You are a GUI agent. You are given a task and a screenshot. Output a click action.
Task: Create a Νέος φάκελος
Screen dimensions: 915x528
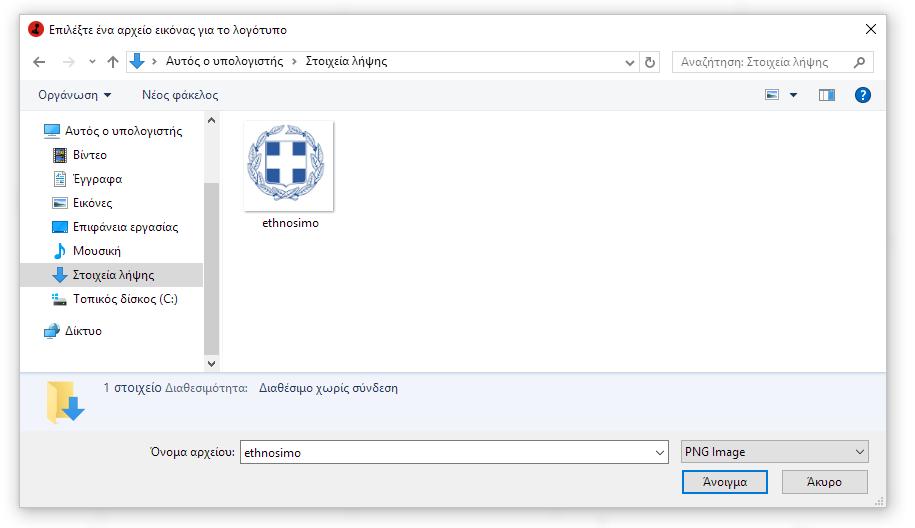click(x=180, y=95)
